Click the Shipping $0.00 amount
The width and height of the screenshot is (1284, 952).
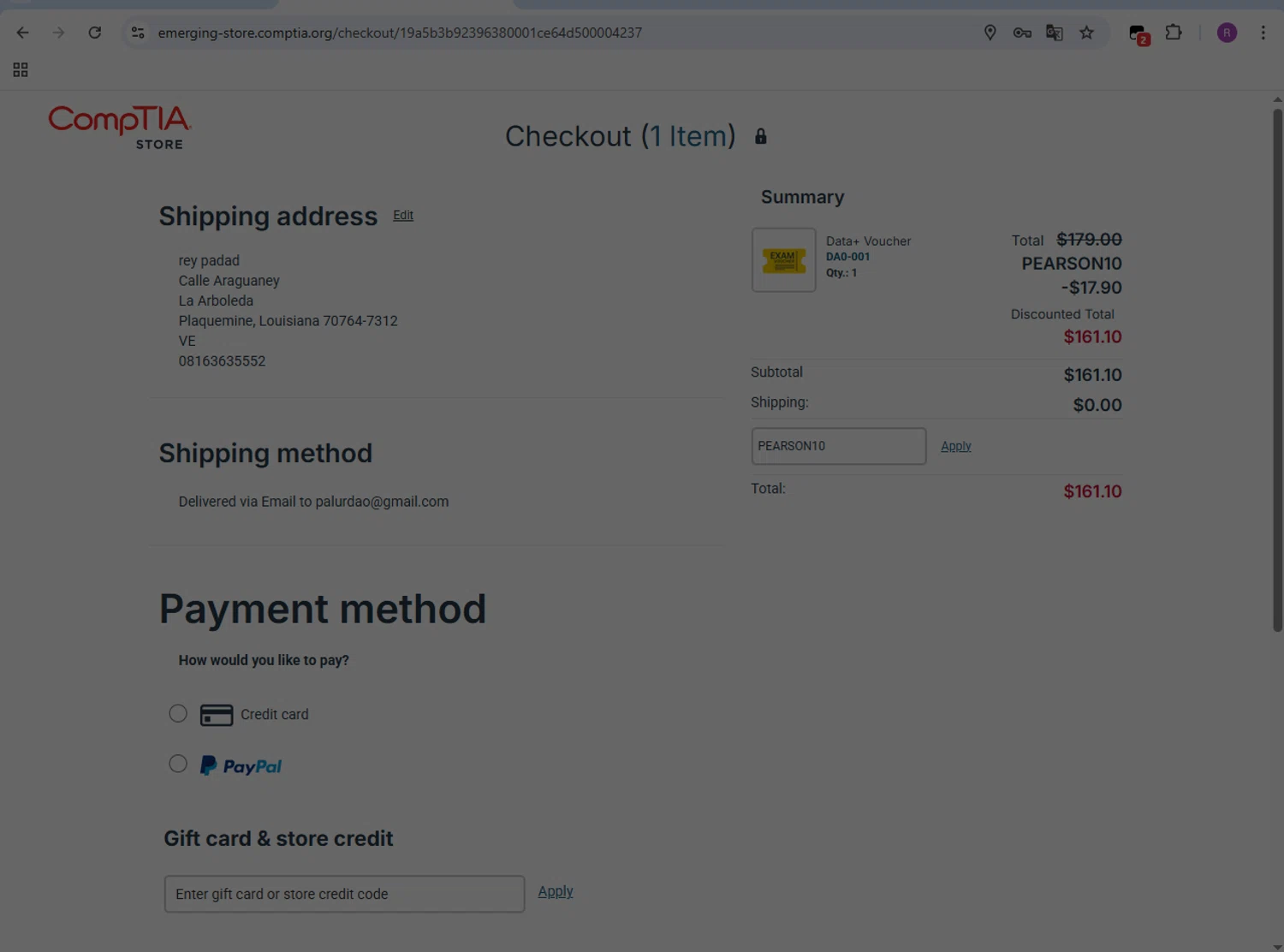click(x=1097, y=405)
